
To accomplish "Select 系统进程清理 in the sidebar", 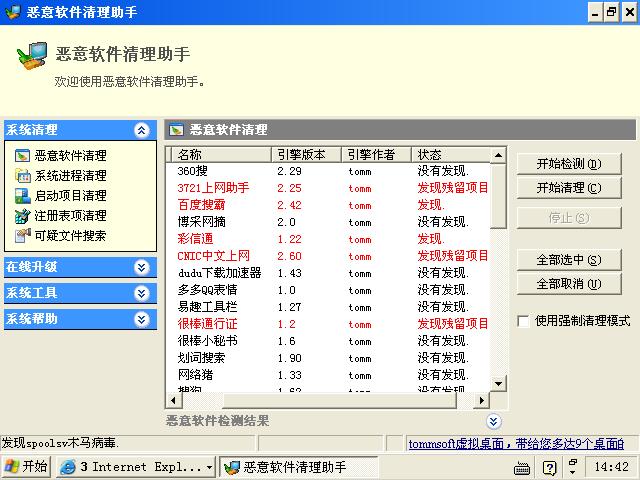I will 70,176.
